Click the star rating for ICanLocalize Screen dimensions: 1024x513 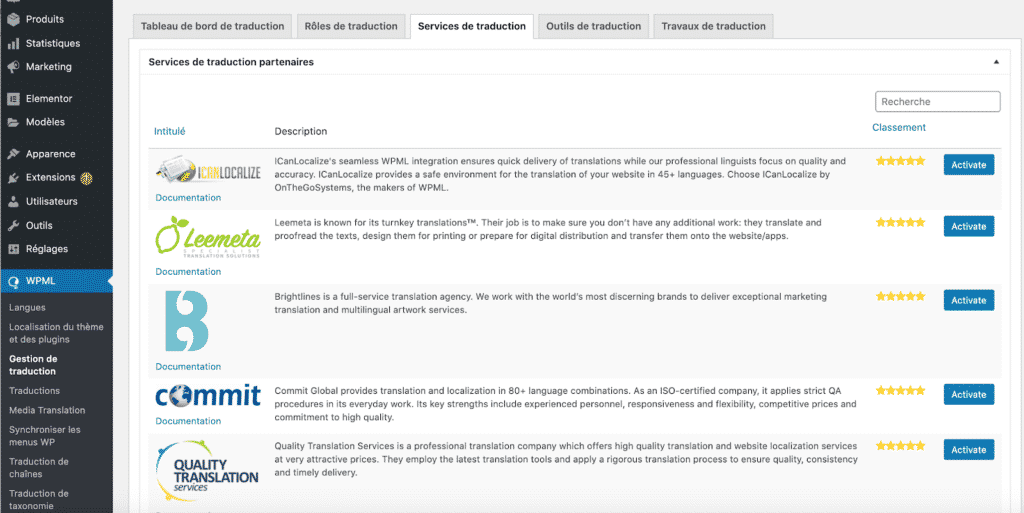tap(901, 161)
